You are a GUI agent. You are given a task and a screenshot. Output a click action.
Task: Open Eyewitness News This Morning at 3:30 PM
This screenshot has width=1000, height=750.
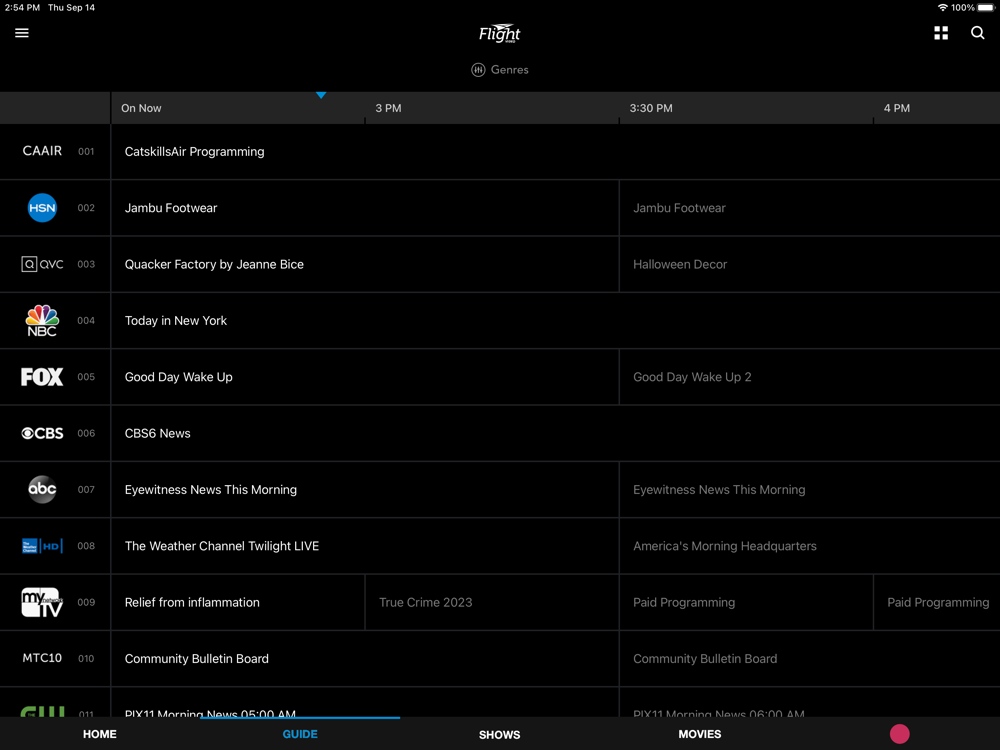(810, 489)
